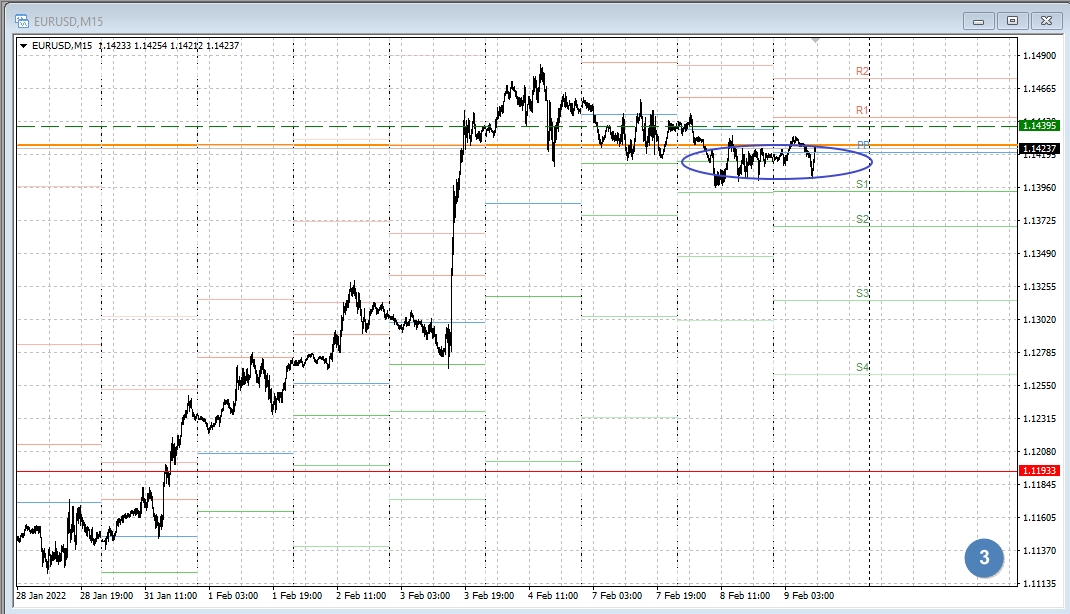
Task: Click the EURUSD chart window icon
Action: click(x=21, y=21)
